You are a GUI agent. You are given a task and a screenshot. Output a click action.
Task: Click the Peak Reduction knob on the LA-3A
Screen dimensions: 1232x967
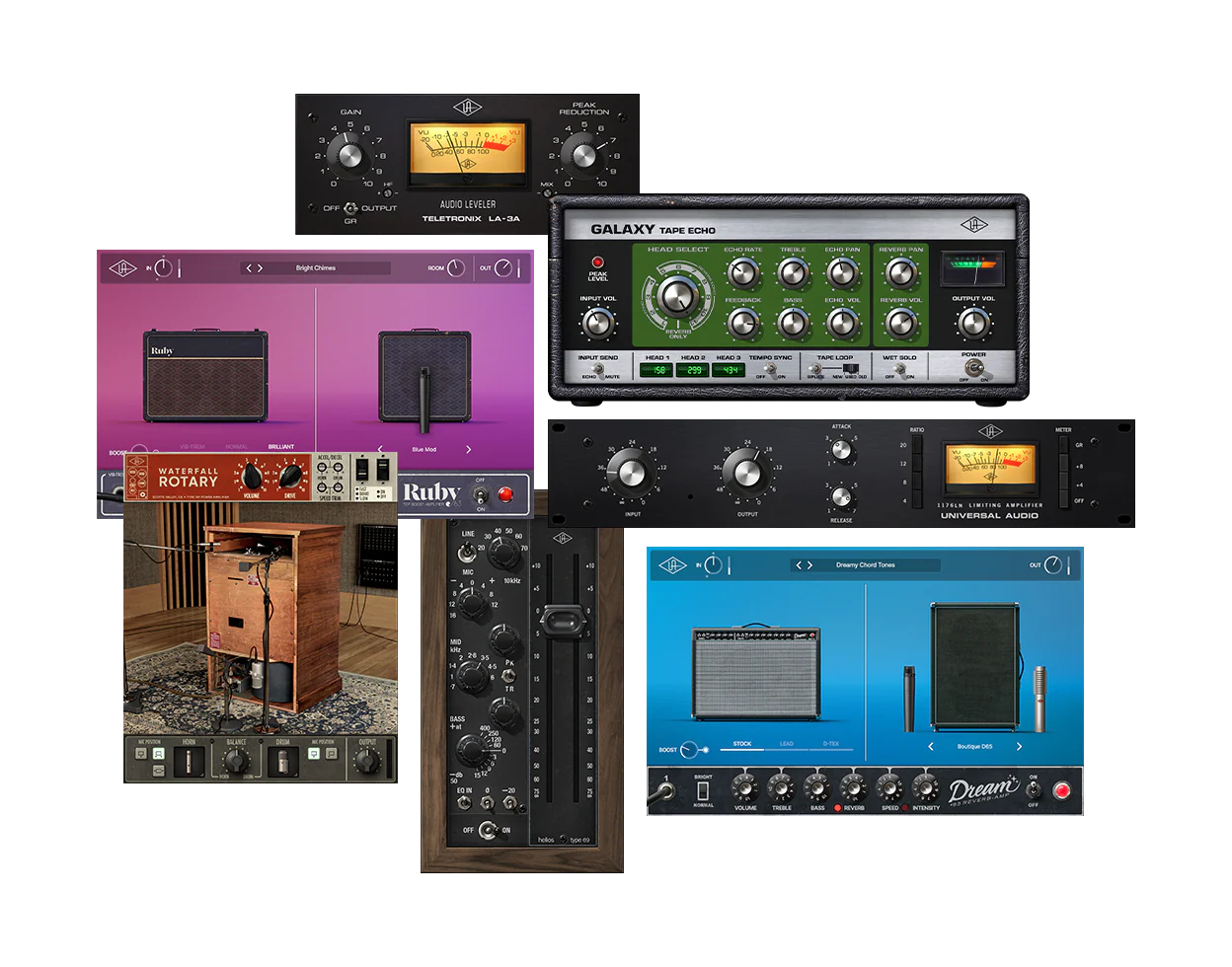583,155
